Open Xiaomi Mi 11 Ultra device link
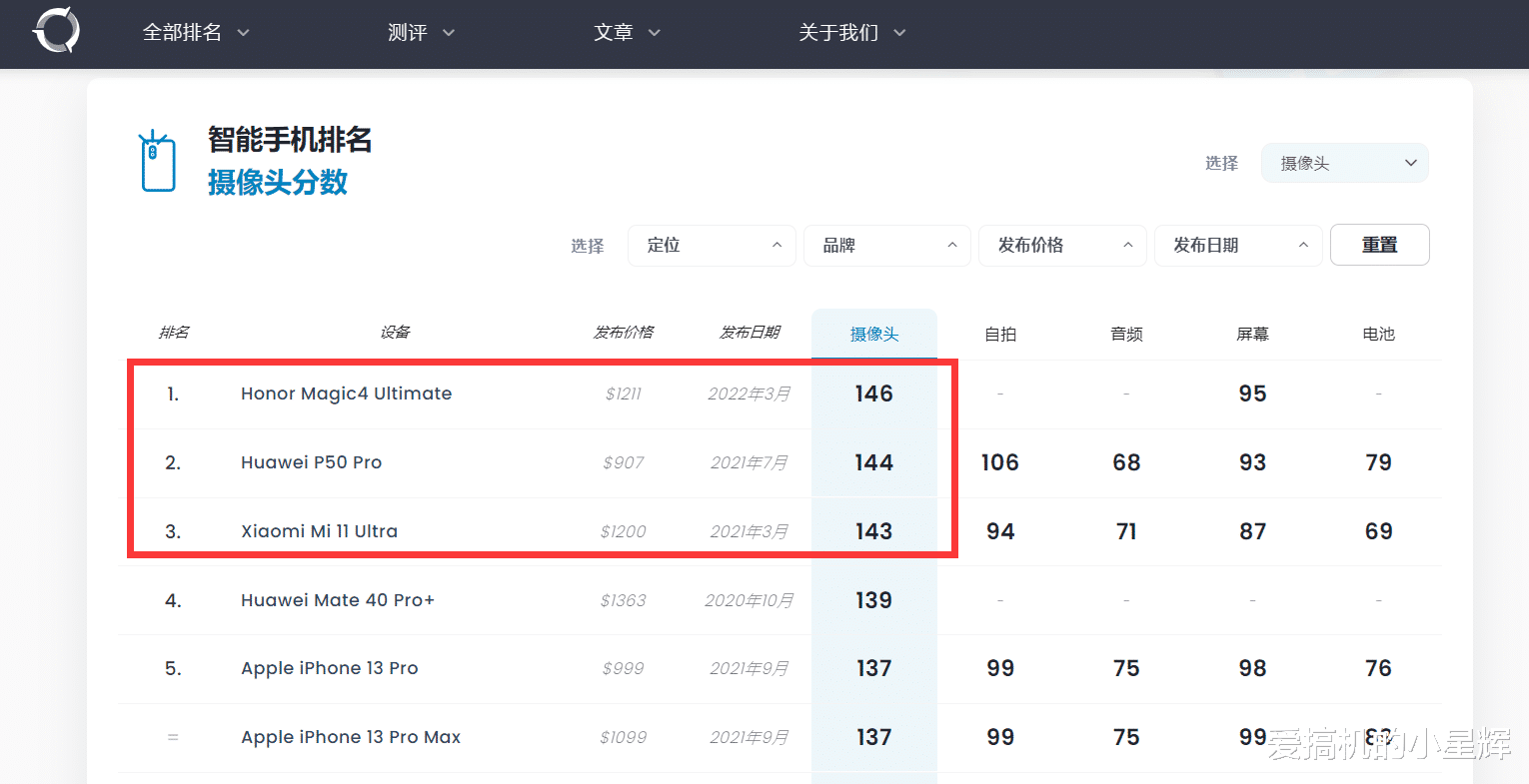 [x=320, y=531]
